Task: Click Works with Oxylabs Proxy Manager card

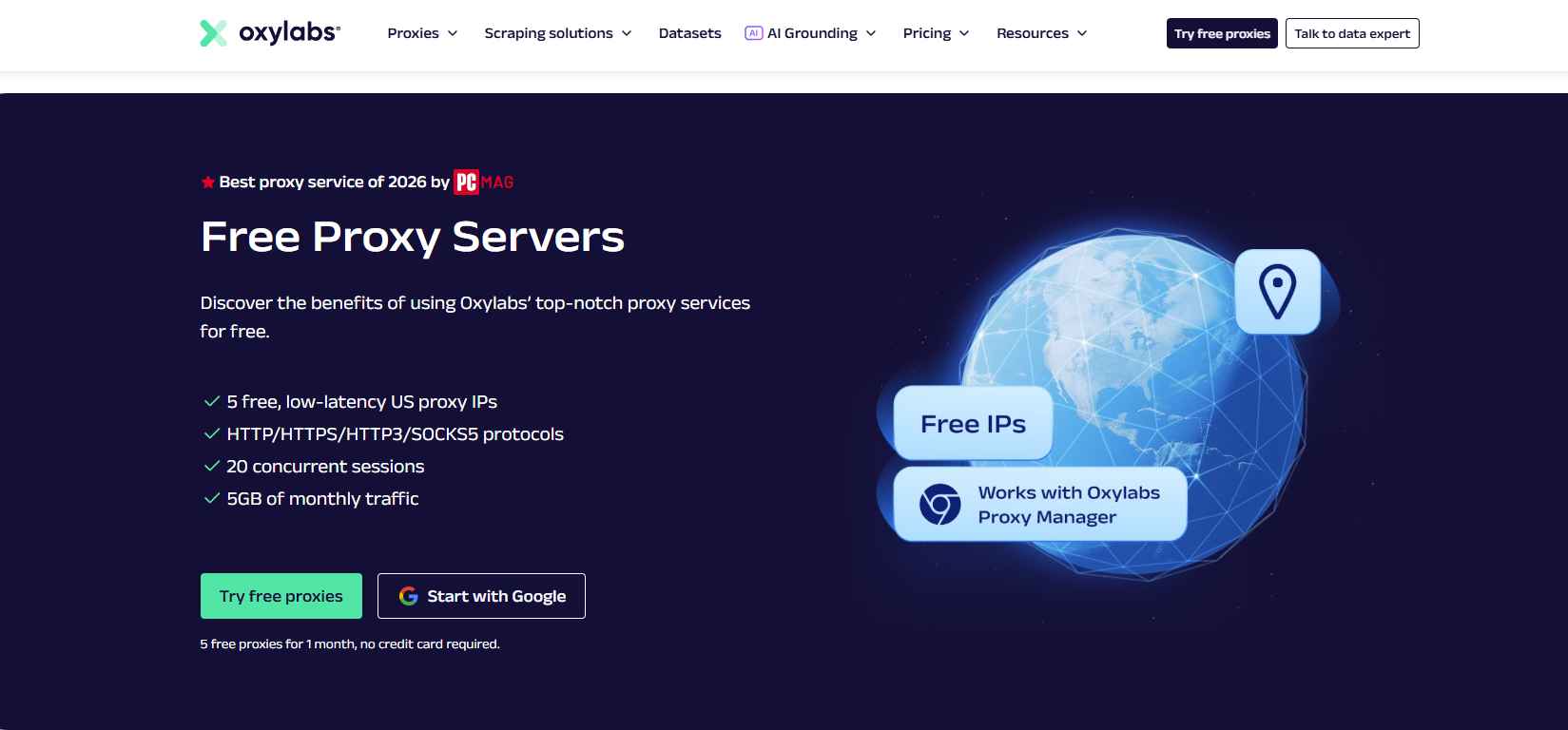Action: [1040, 504]
